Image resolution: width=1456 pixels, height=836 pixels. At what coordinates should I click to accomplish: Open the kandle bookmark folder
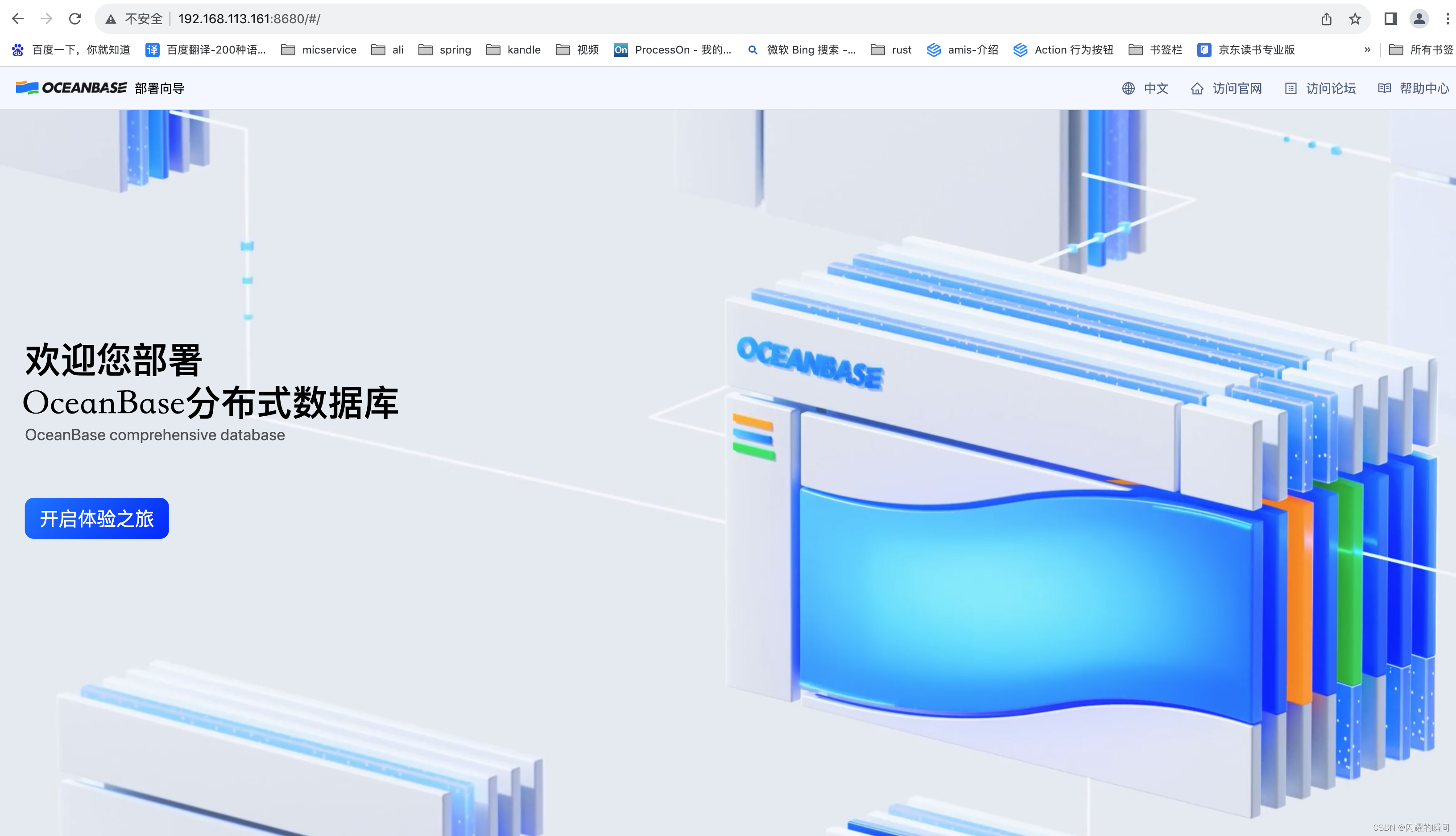click(x=513, y=50)
